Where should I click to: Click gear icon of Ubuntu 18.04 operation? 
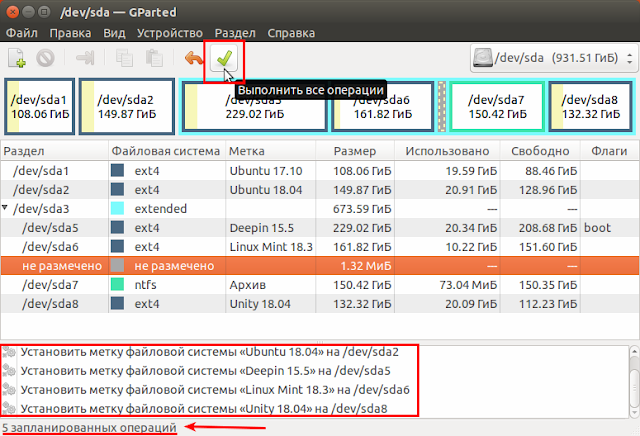(x=9, y=352)
